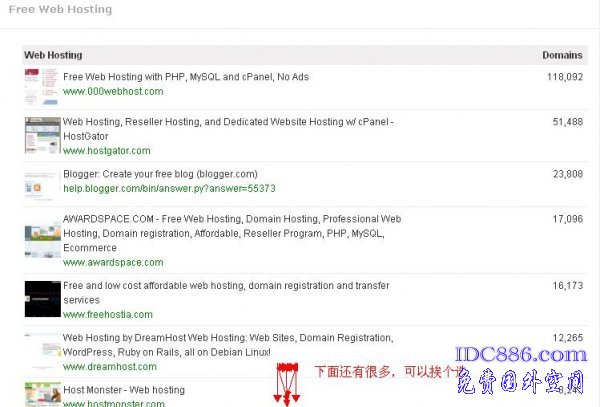The width and height of the screenshot is (600, 407).
Task: Open the DreamHost site thumbnail
Action: [x=42, y=351]
